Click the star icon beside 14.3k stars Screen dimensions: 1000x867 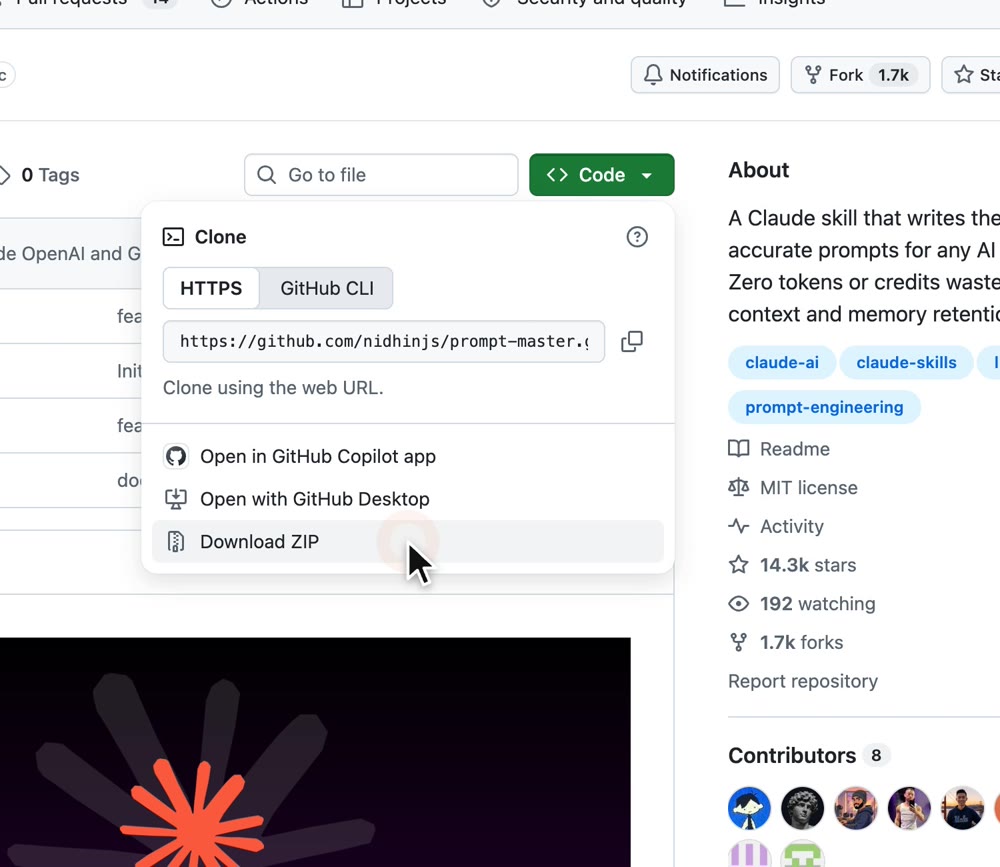point(739,565)
